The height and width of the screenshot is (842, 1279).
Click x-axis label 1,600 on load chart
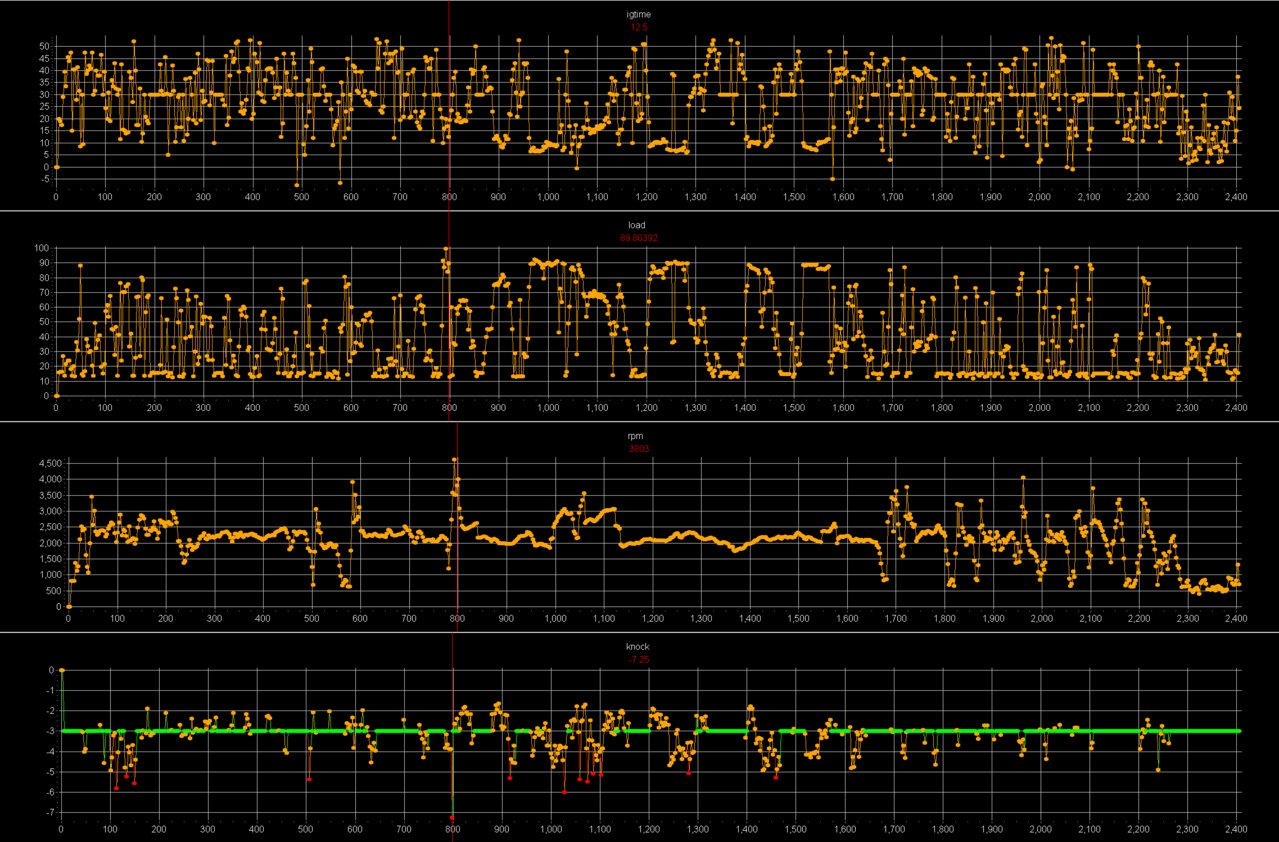pos(842,408)
